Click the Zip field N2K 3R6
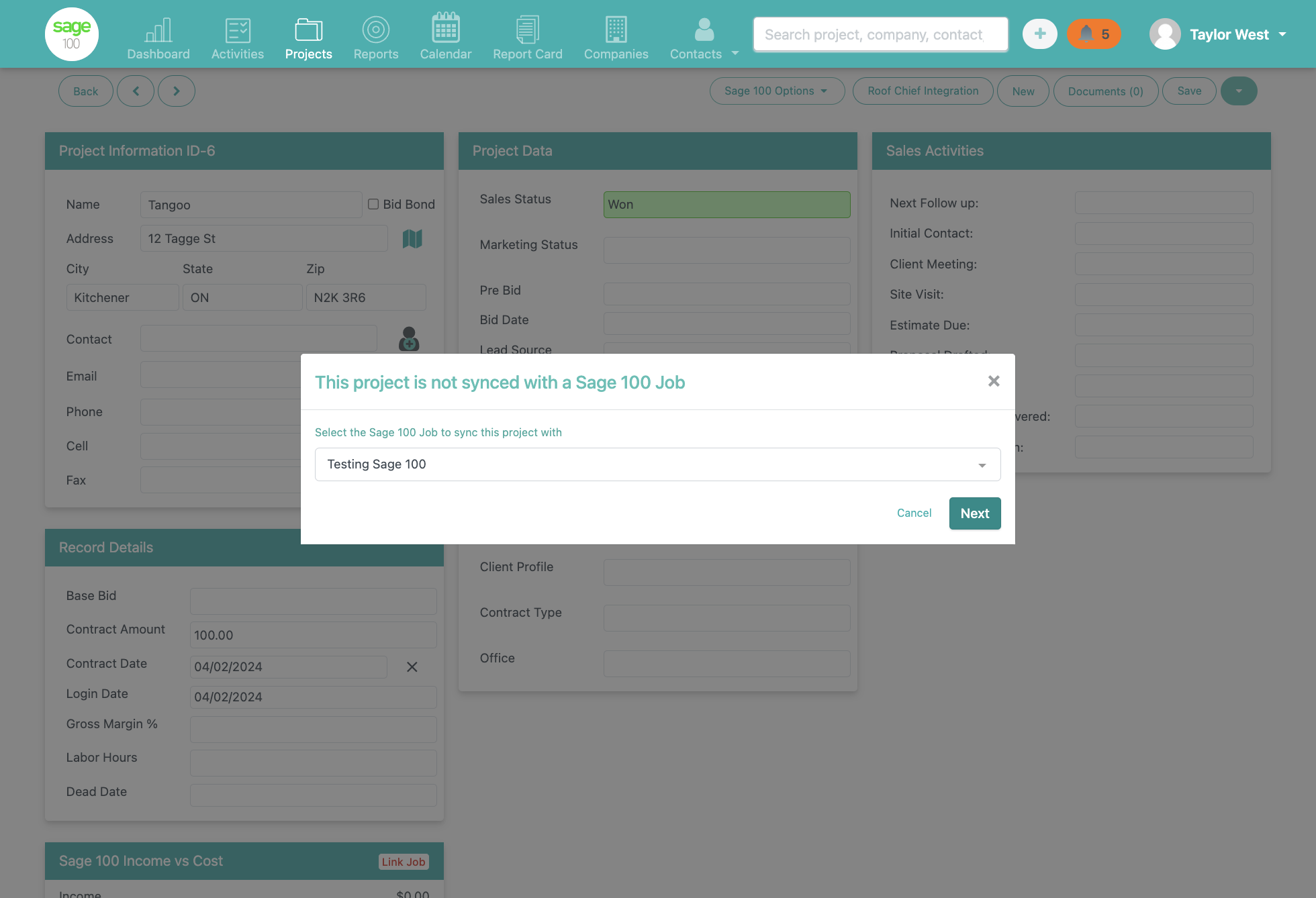Image resolution: width=1316 pixels, height=898 pixels. coord(366,297)
